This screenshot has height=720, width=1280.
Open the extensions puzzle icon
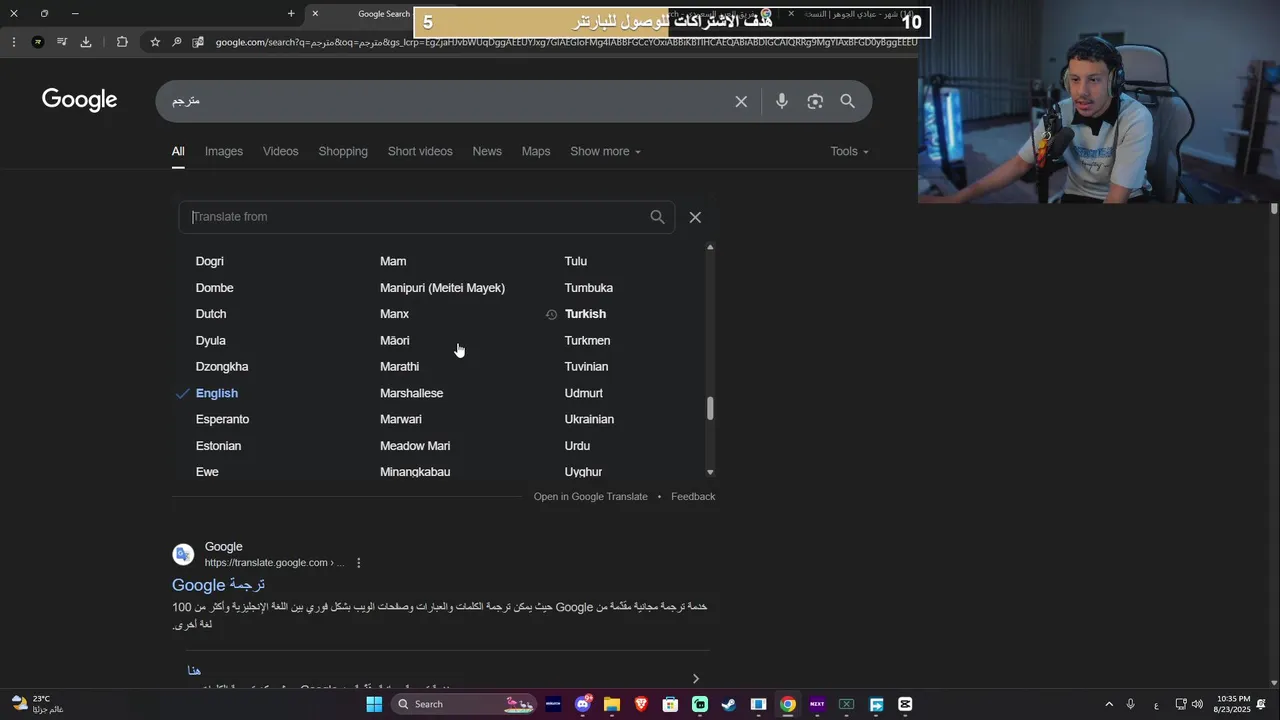point(122,42)
